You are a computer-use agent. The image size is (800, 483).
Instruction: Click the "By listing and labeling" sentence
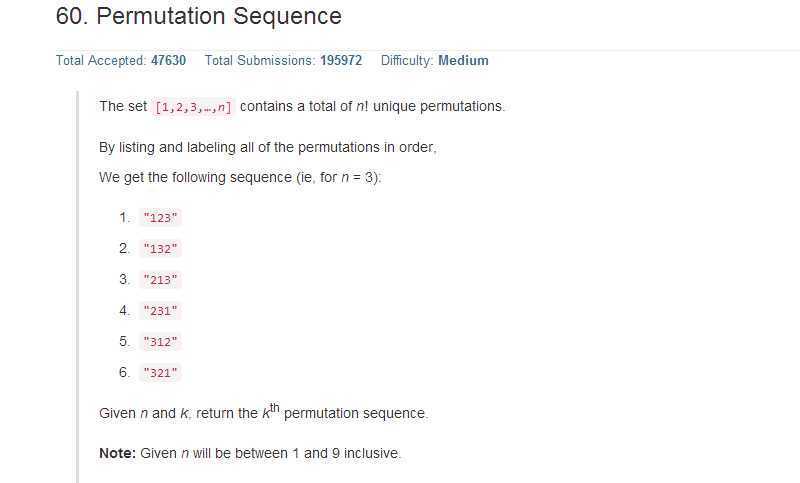tap(268, 147)
